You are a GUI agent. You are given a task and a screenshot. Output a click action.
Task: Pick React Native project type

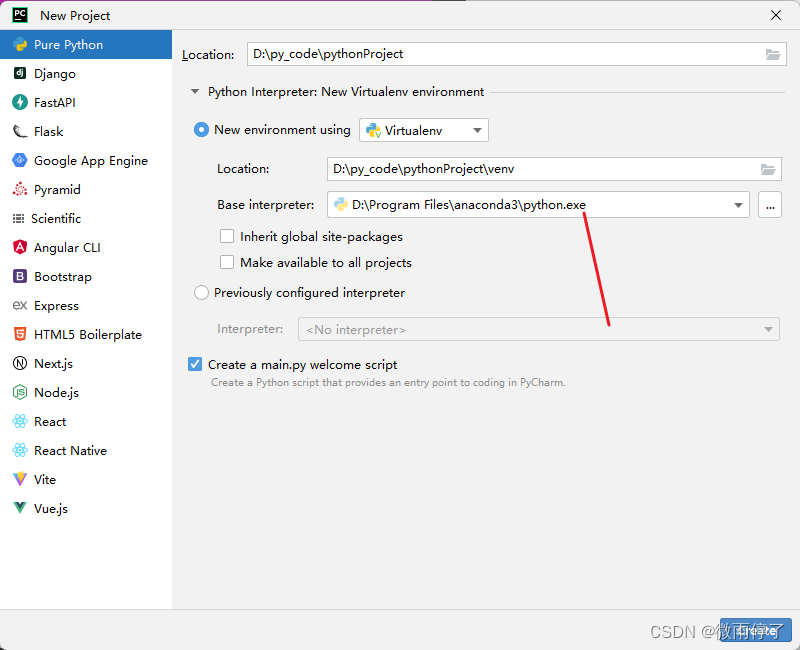coord(86,451)
